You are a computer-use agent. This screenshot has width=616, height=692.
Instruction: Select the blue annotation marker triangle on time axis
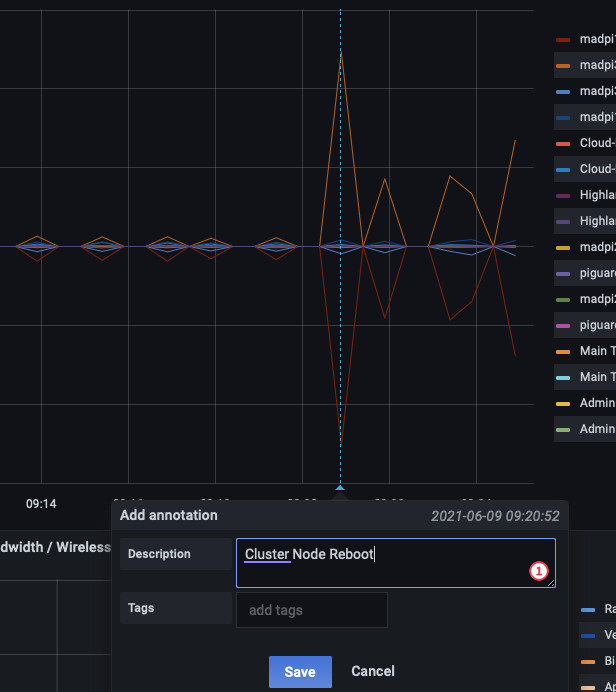pyautogui.click(x=340, y=487)
